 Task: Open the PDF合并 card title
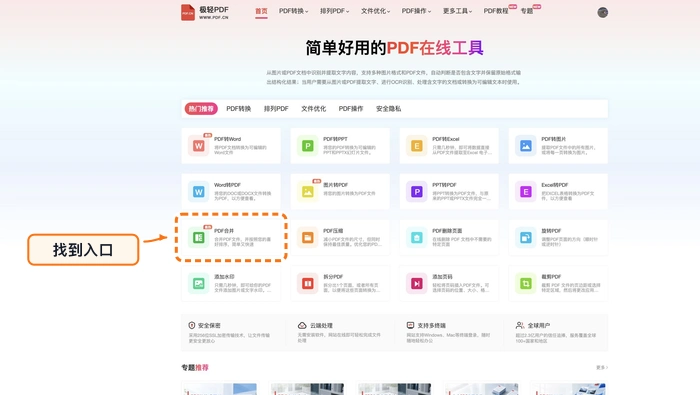click(224, 231)
